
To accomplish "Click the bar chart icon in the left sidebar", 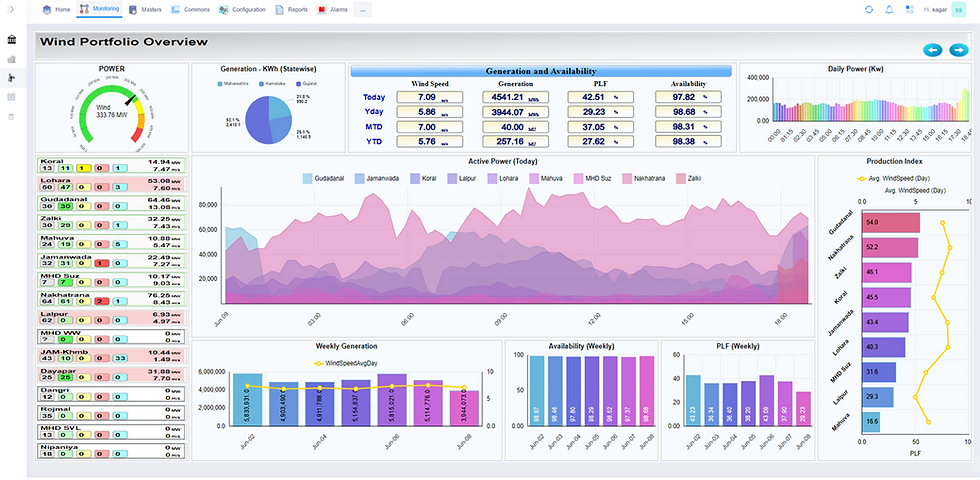I will [11, 59].
